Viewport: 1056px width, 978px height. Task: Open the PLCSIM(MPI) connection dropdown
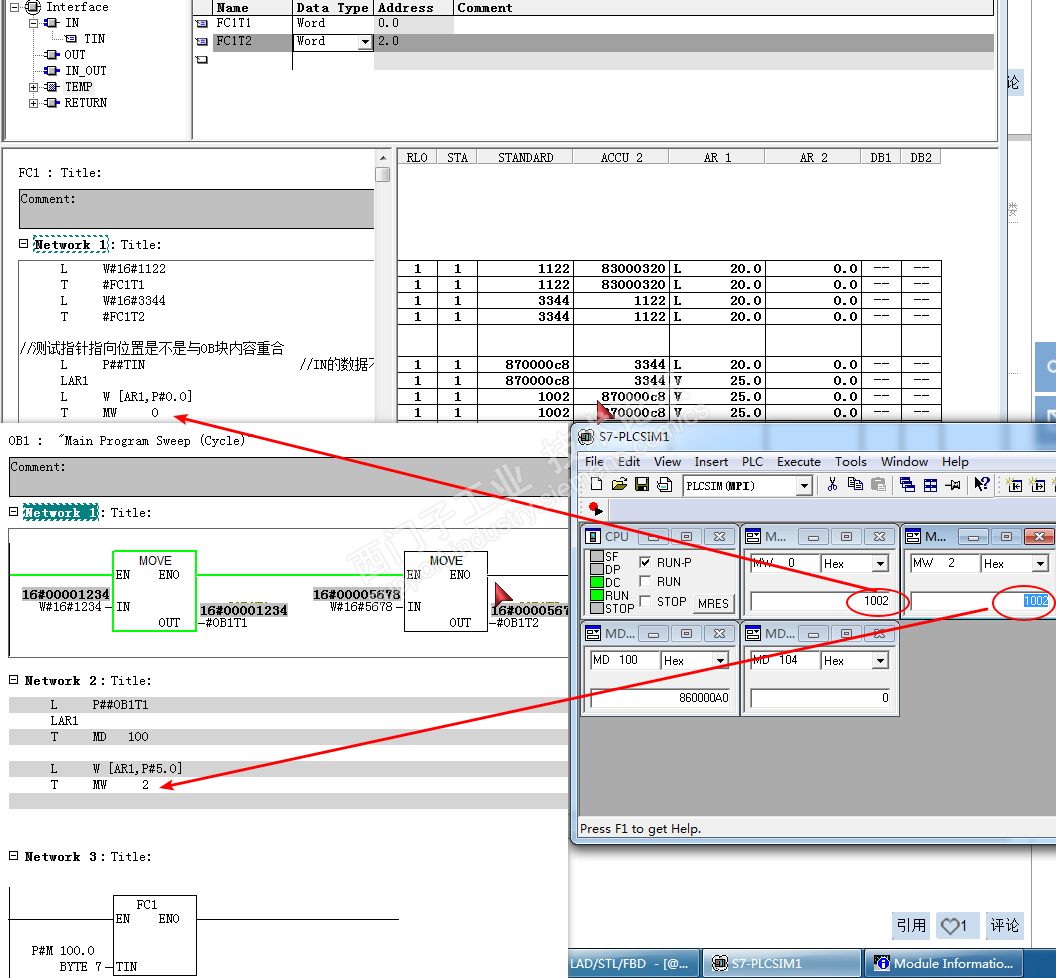tap(803, 486)
